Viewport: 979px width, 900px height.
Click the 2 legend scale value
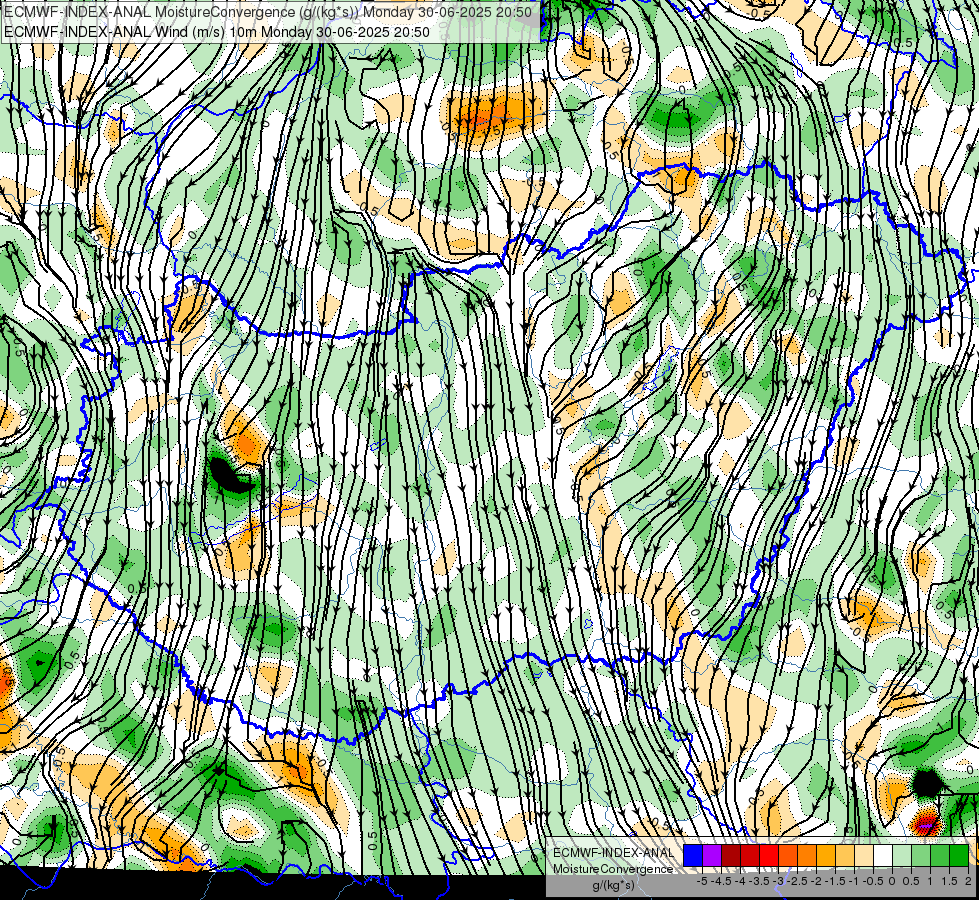pos(968,881)
